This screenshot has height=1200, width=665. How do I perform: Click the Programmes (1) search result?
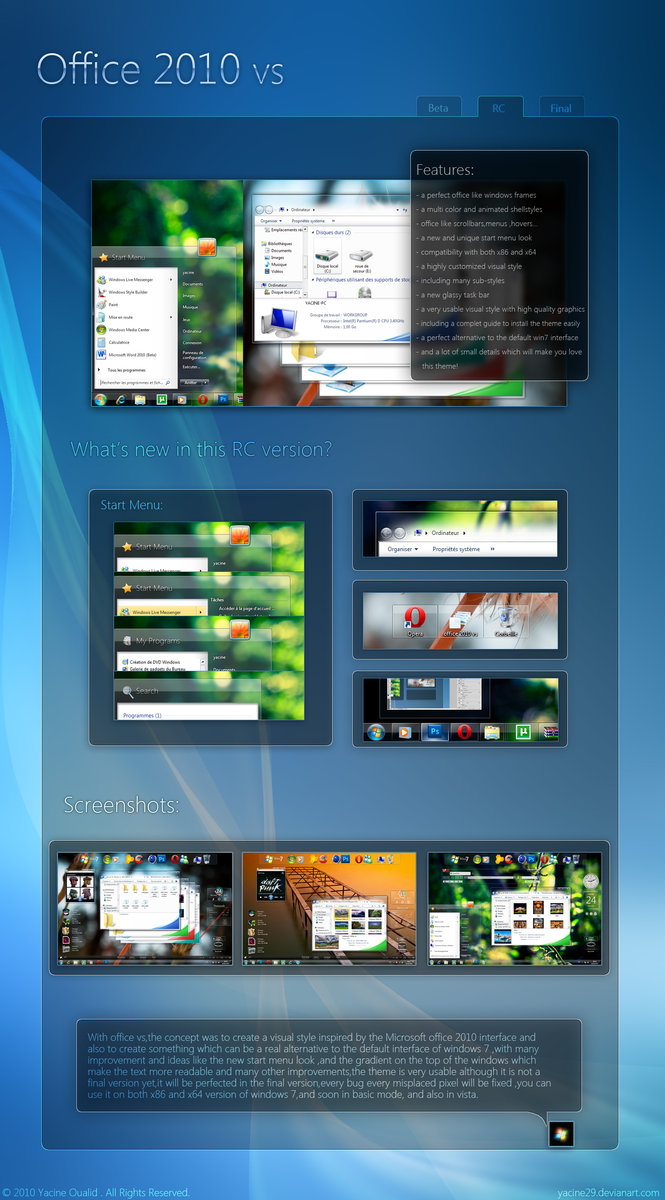click(x=142, y=716)
